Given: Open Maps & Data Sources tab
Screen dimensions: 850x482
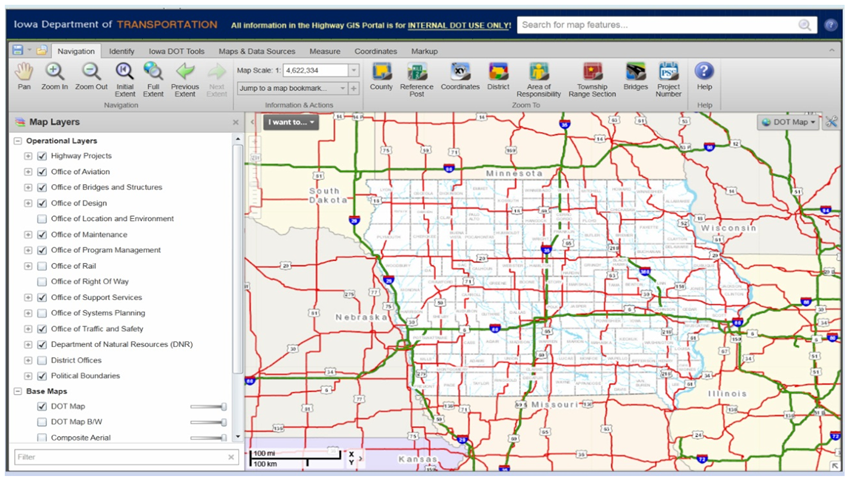Looking at the screenshot, I should 257,51.
